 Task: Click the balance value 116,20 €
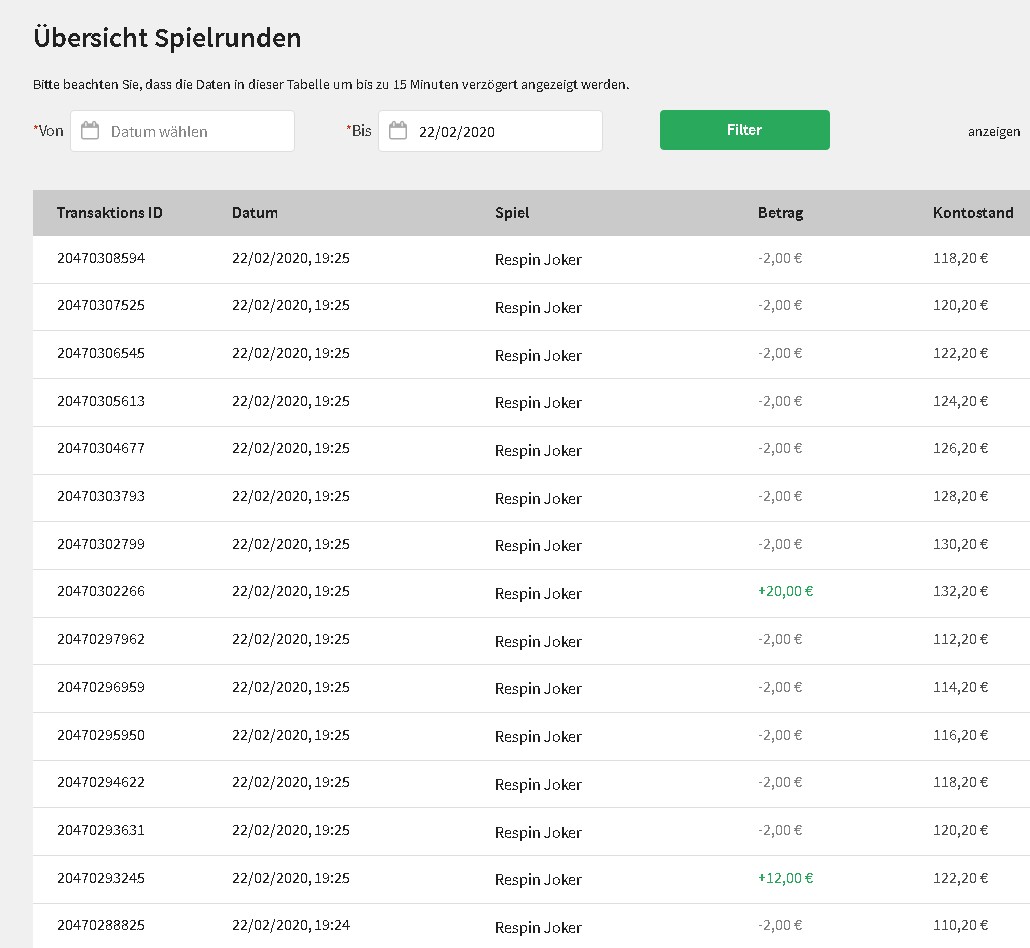click(960, 735)
